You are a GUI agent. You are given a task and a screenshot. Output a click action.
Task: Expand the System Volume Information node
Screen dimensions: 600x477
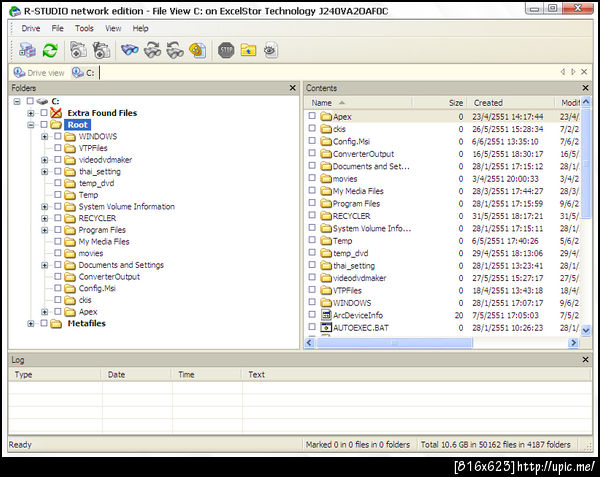[44, 207]
